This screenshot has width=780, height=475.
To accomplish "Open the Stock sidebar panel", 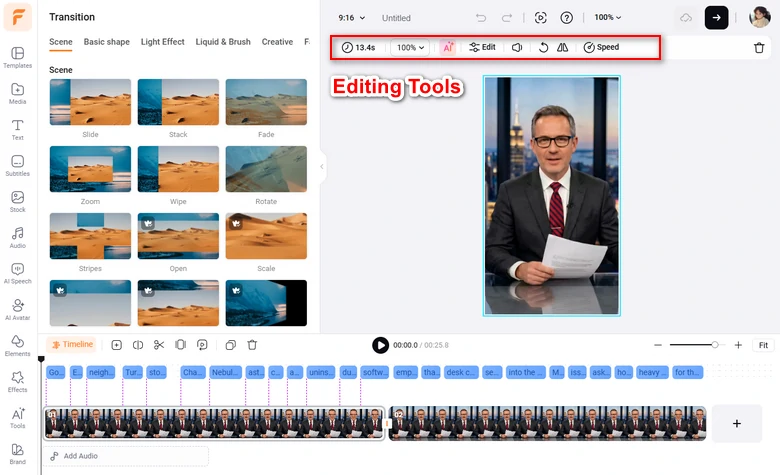I will (x=17, y=201).
